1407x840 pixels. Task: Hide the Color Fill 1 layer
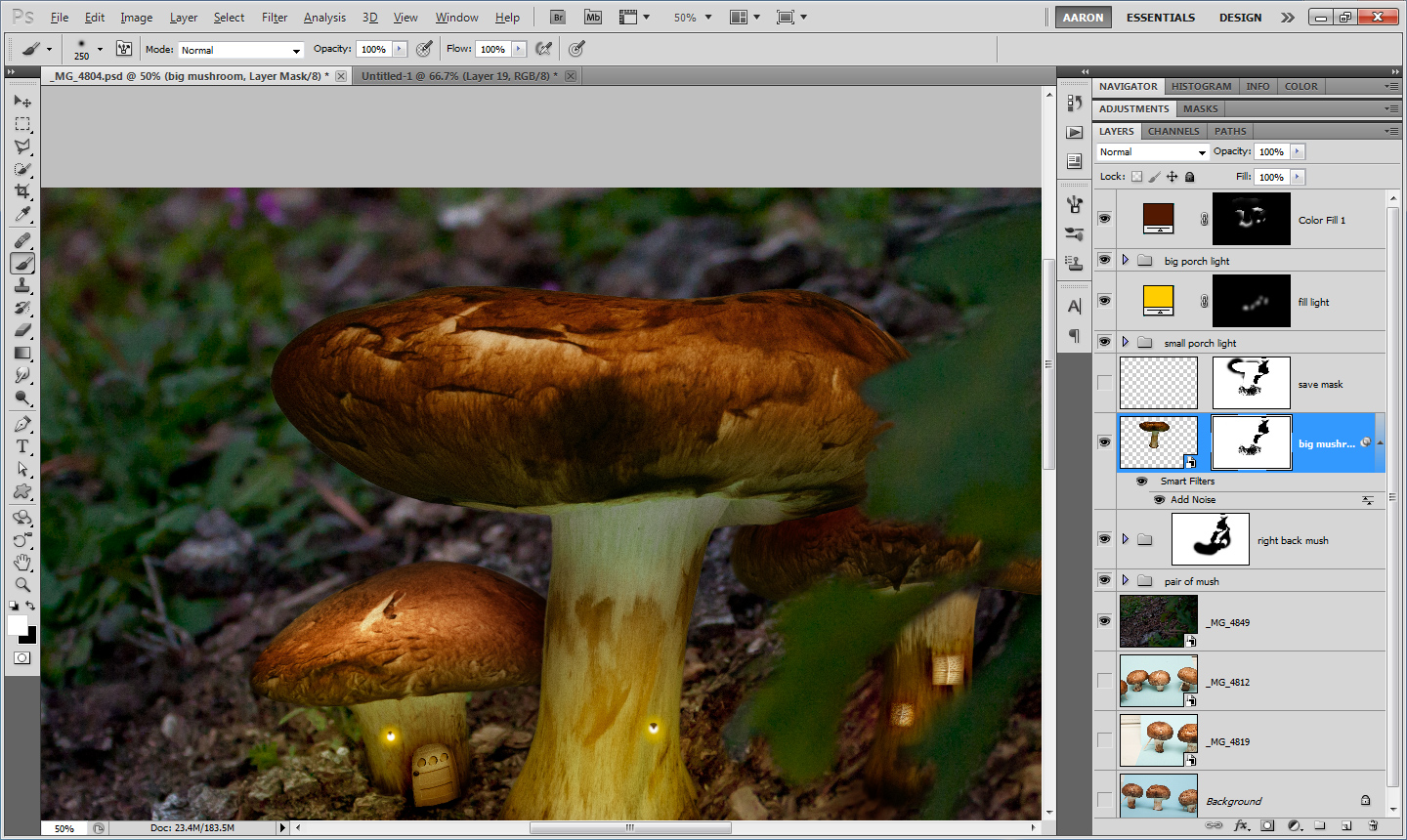coord(1104,218)
